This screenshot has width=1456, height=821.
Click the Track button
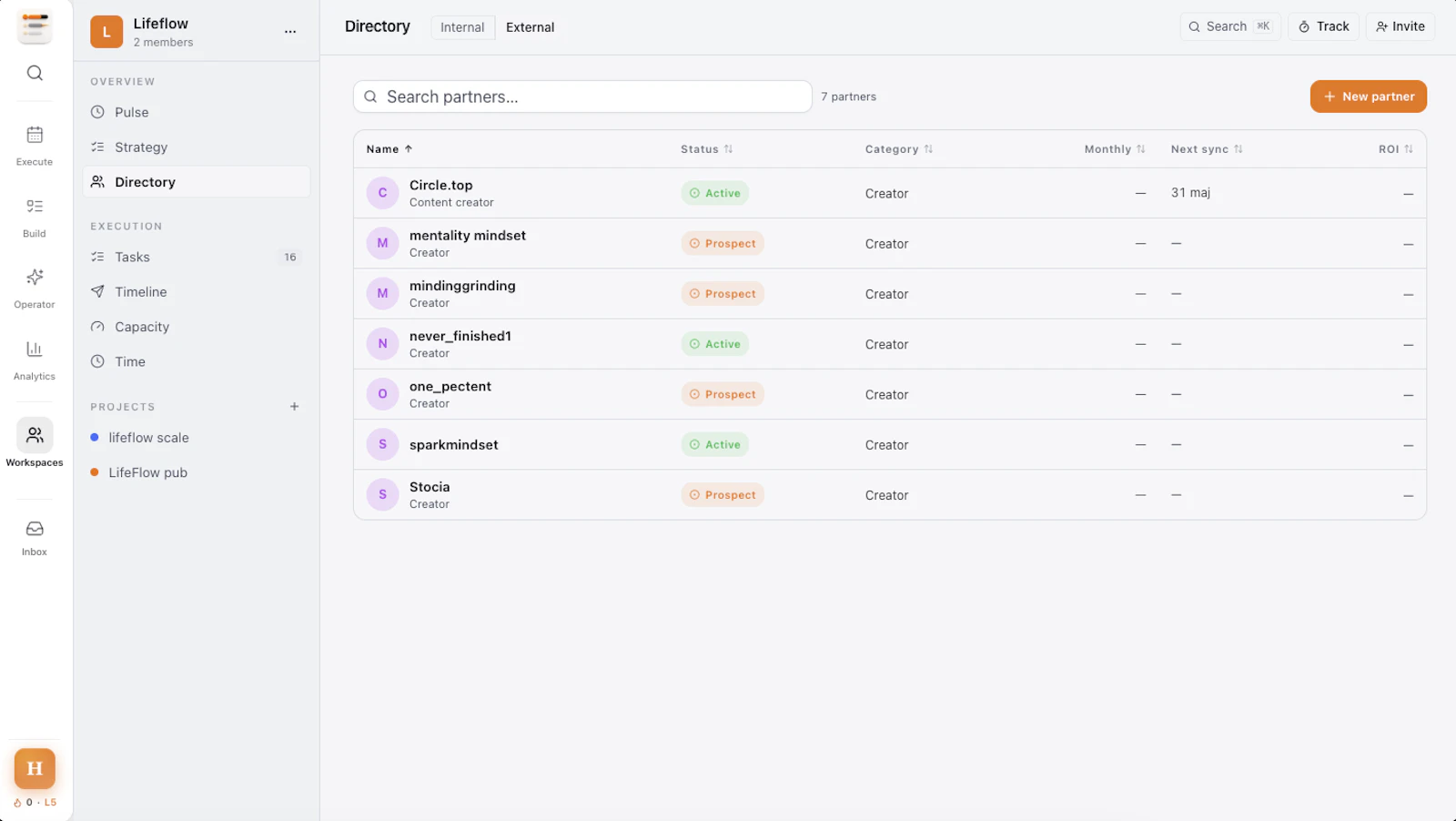coord(1323,26)
